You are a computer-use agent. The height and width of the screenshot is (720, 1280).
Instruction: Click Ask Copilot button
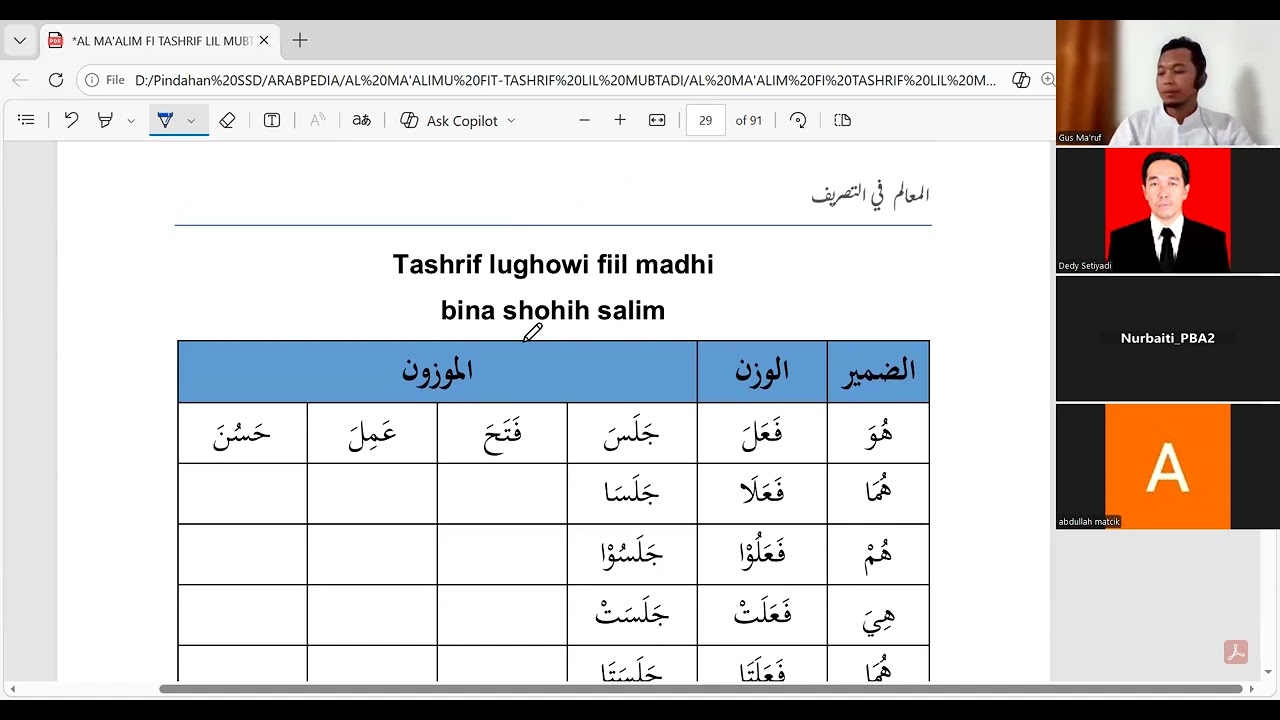[x=448, y=120]
